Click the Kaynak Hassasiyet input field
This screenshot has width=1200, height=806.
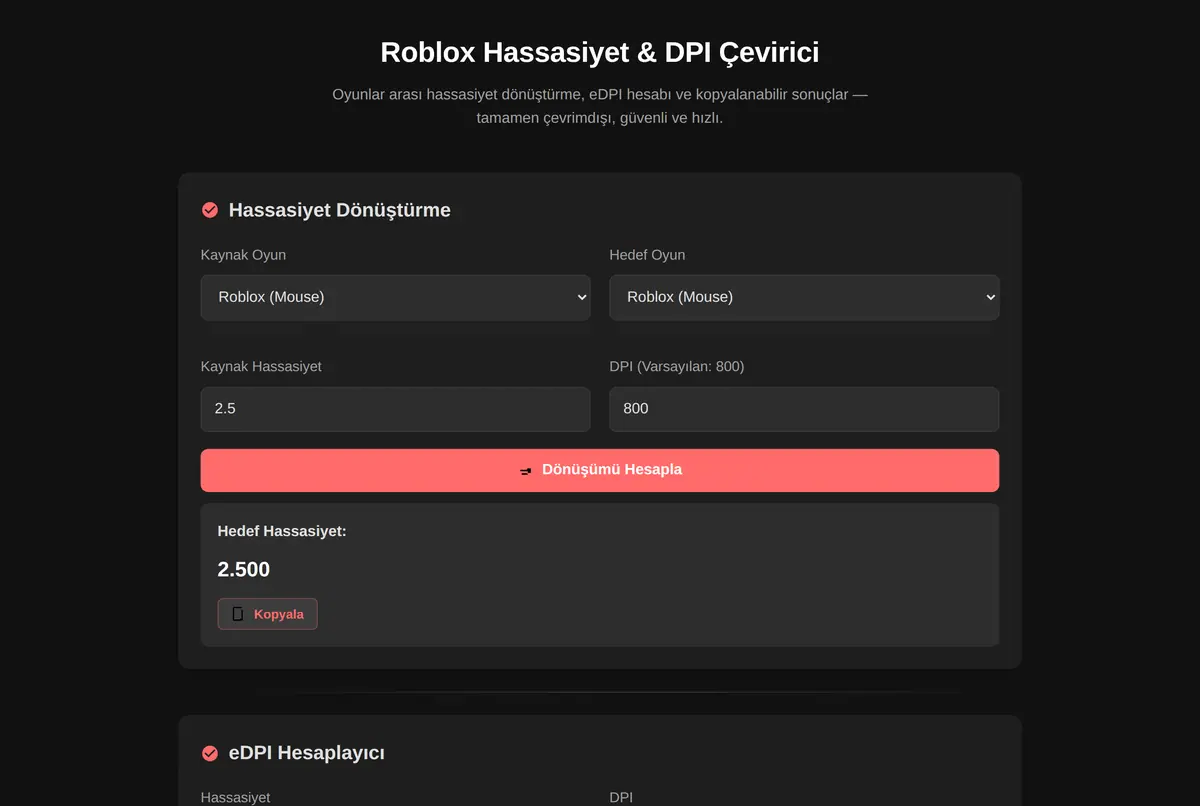point(395,409)
